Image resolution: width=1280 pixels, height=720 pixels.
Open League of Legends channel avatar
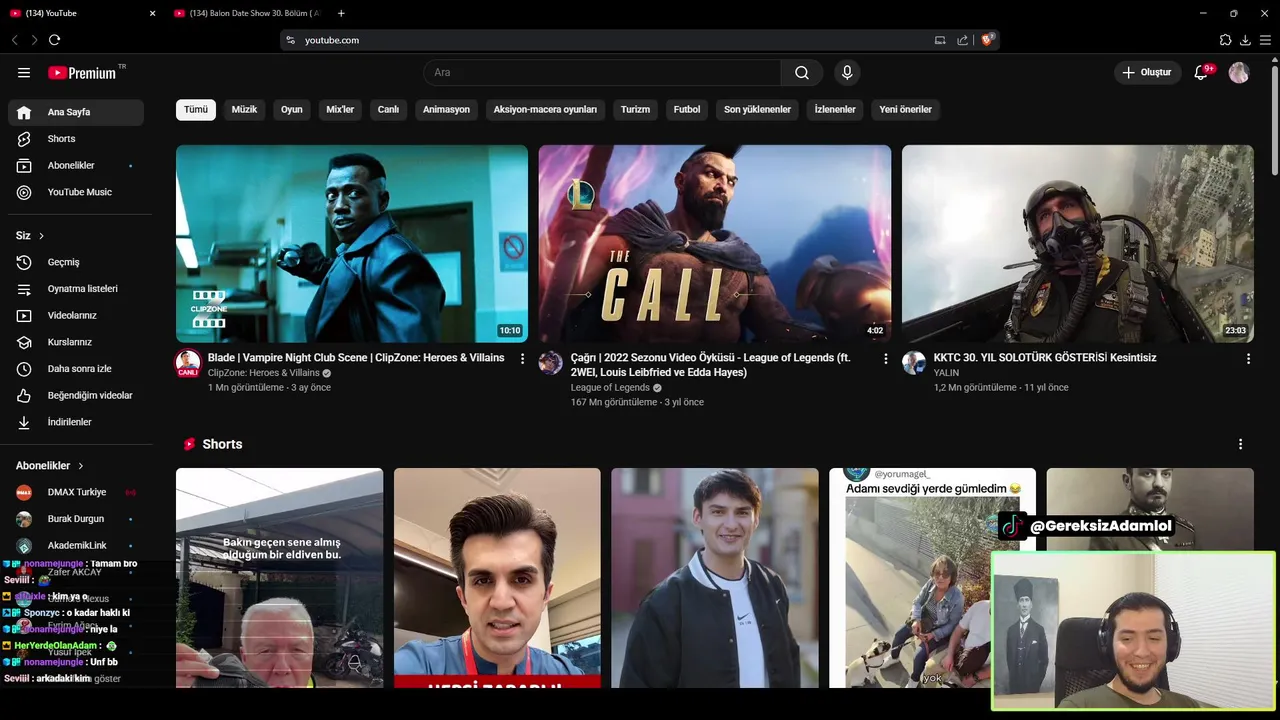point(551,363)
